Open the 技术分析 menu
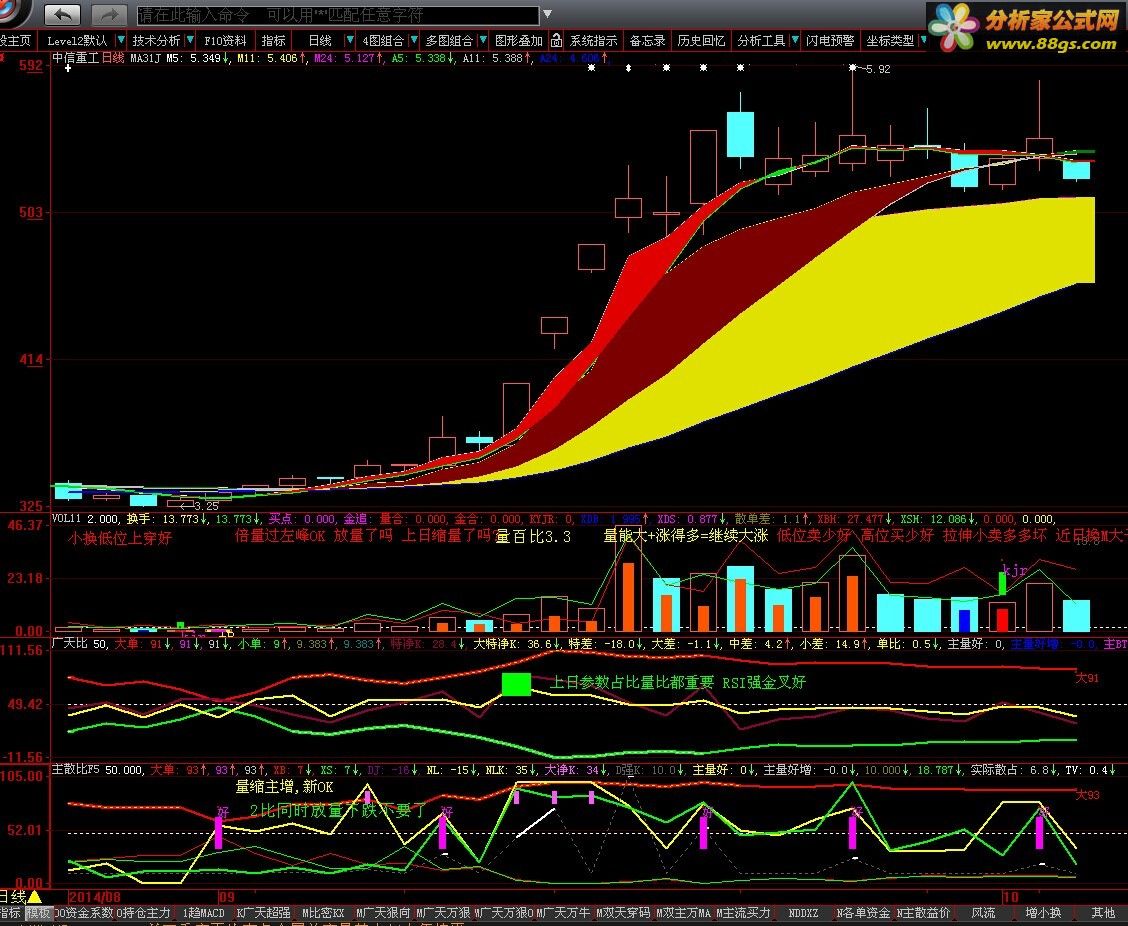 point(156,41)
